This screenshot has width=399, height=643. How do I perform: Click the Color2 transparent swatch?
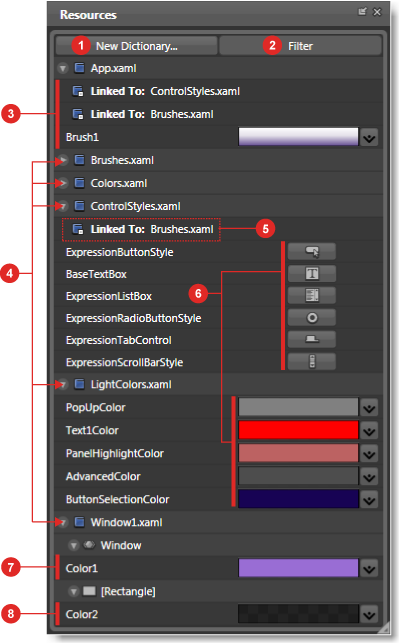pos(298,614)
